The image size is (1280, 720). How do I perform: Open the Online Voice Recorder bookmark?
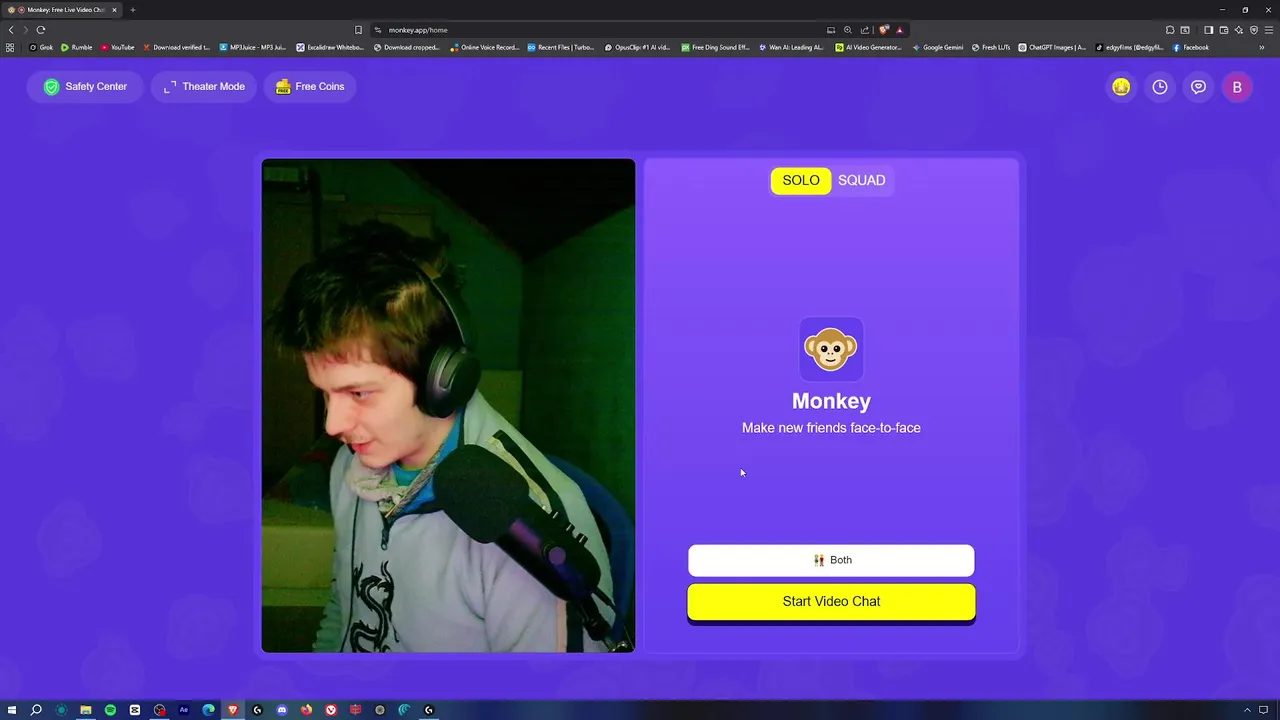click(x=485, y=47)
